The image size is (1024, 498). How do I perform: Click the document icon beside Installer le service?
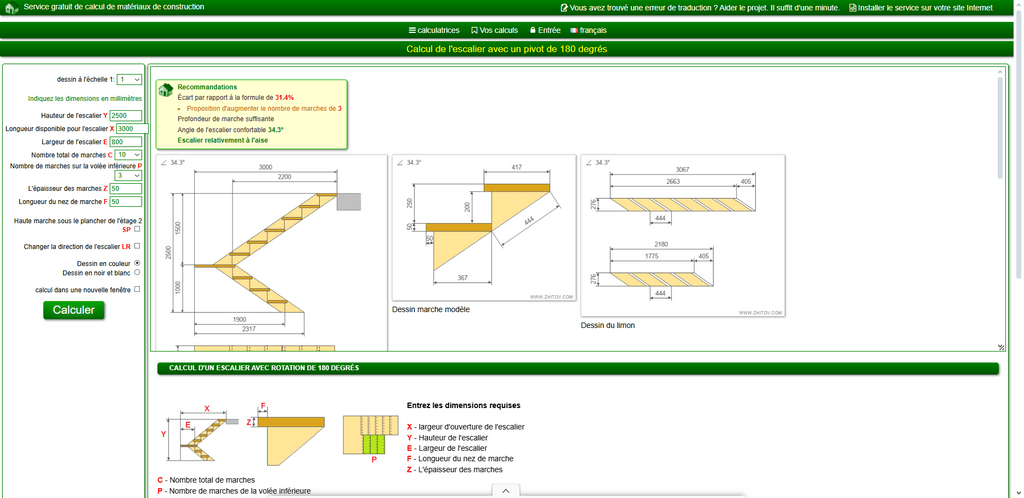pyautogui.click(x=852, y=8)
